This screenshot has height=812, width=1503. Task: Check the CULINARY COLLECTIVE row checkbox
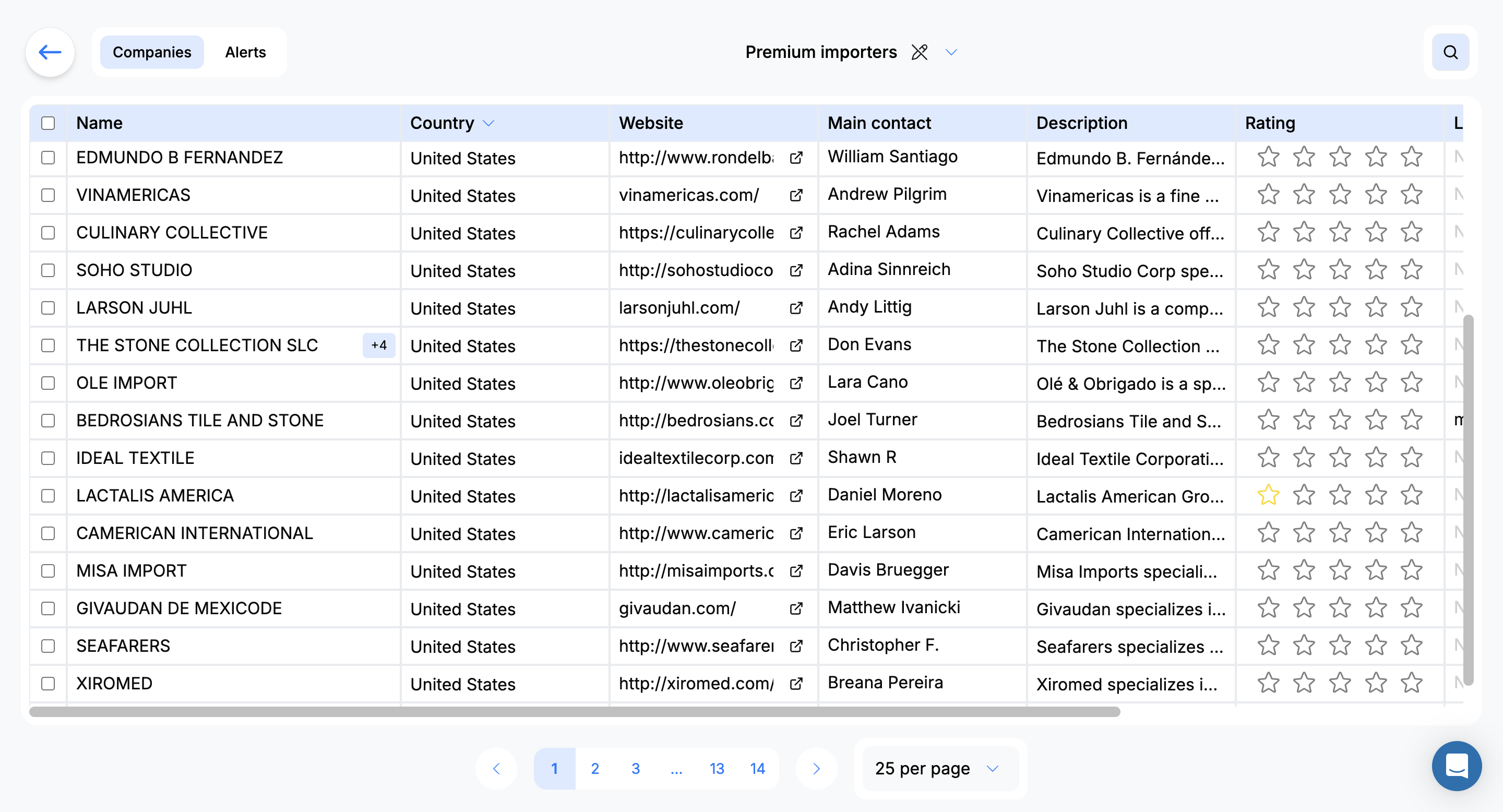click(48, 233)
